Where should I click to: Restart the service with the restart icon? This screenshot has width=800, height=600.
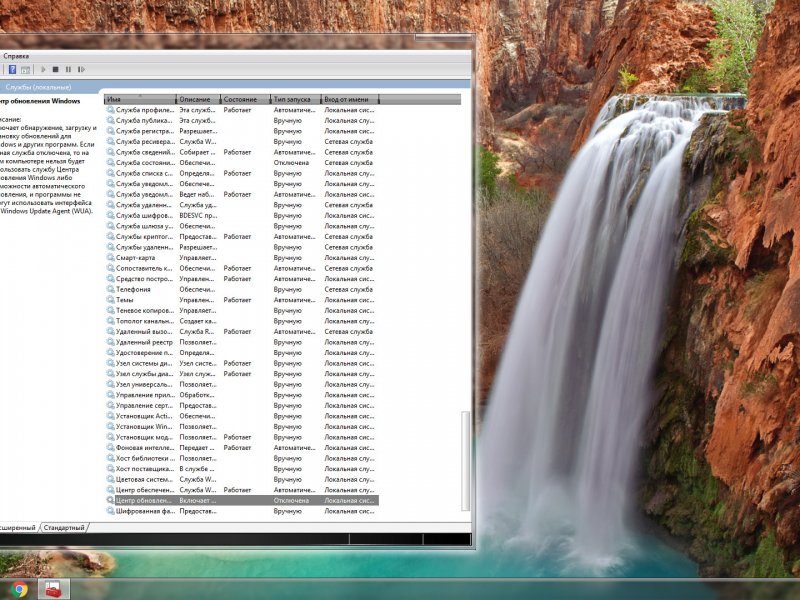point(81,69)
